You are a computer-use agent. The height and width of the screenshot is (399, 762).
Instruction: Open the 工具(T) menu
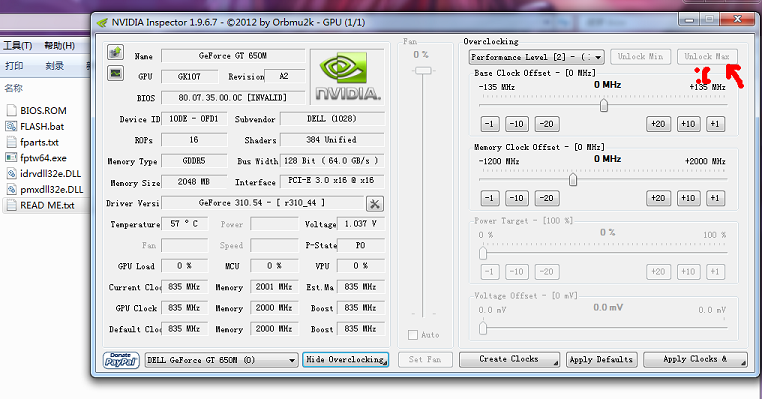[x=18, y=46]
